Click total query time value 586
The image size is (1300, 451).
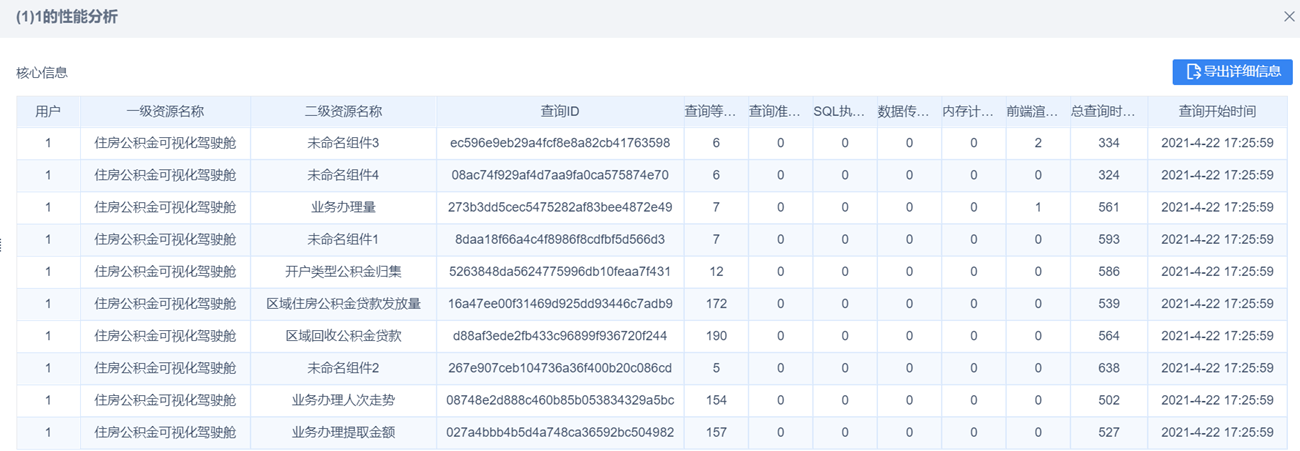click(x=1108, y=272)
